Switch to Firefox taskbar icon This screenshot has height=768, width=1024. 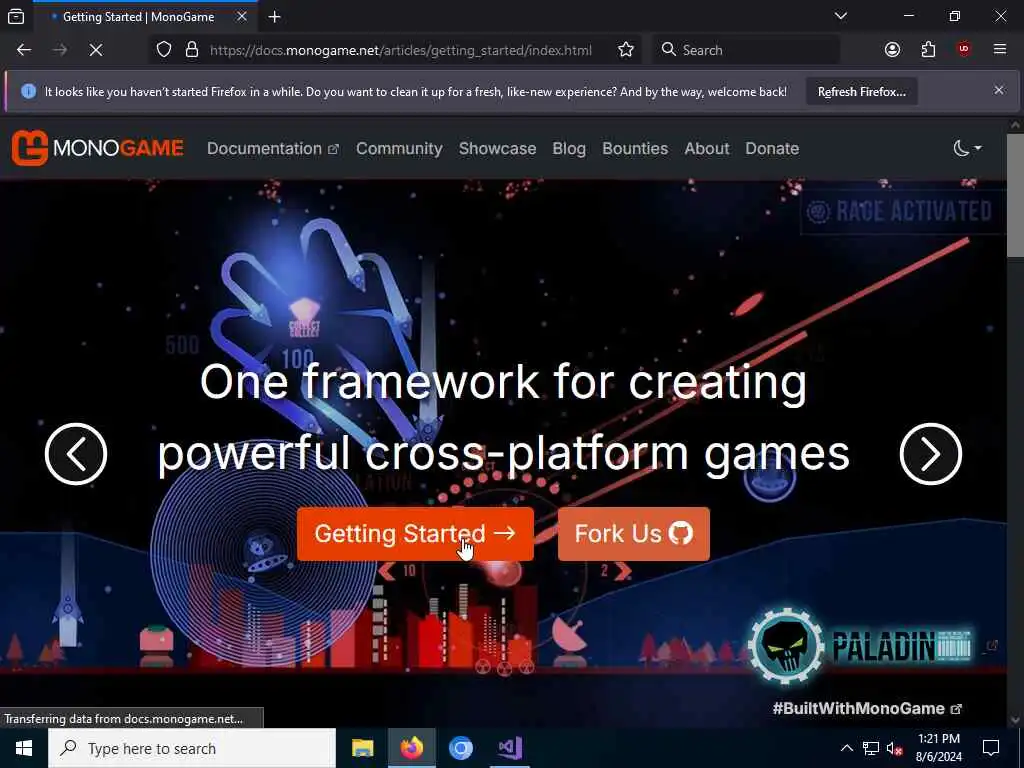411,748
